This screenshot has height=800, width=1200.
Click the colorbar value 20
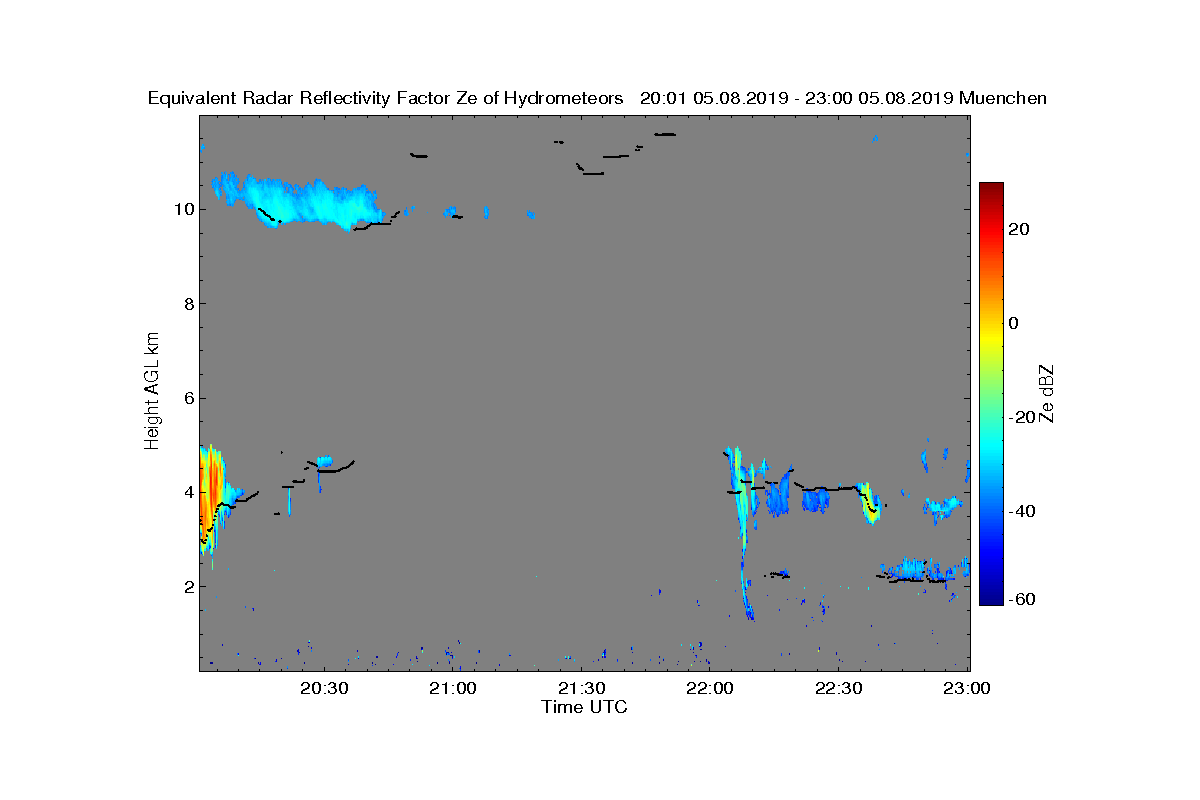[x=1019, y=229]
